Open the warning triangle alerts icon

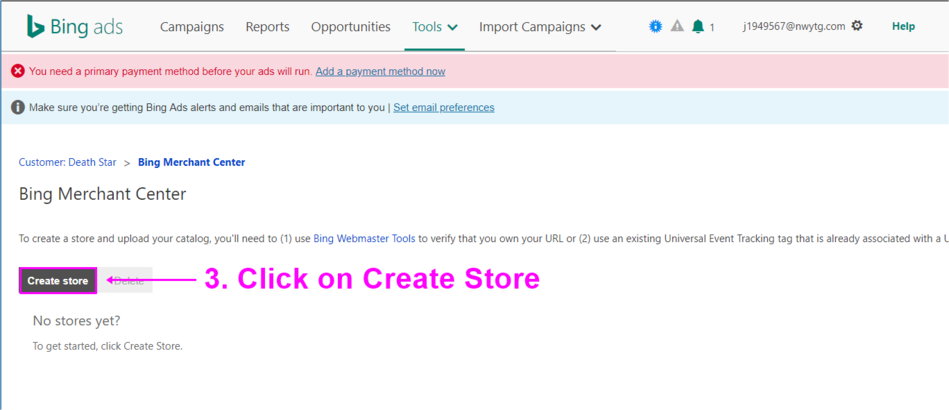(677, 27)
